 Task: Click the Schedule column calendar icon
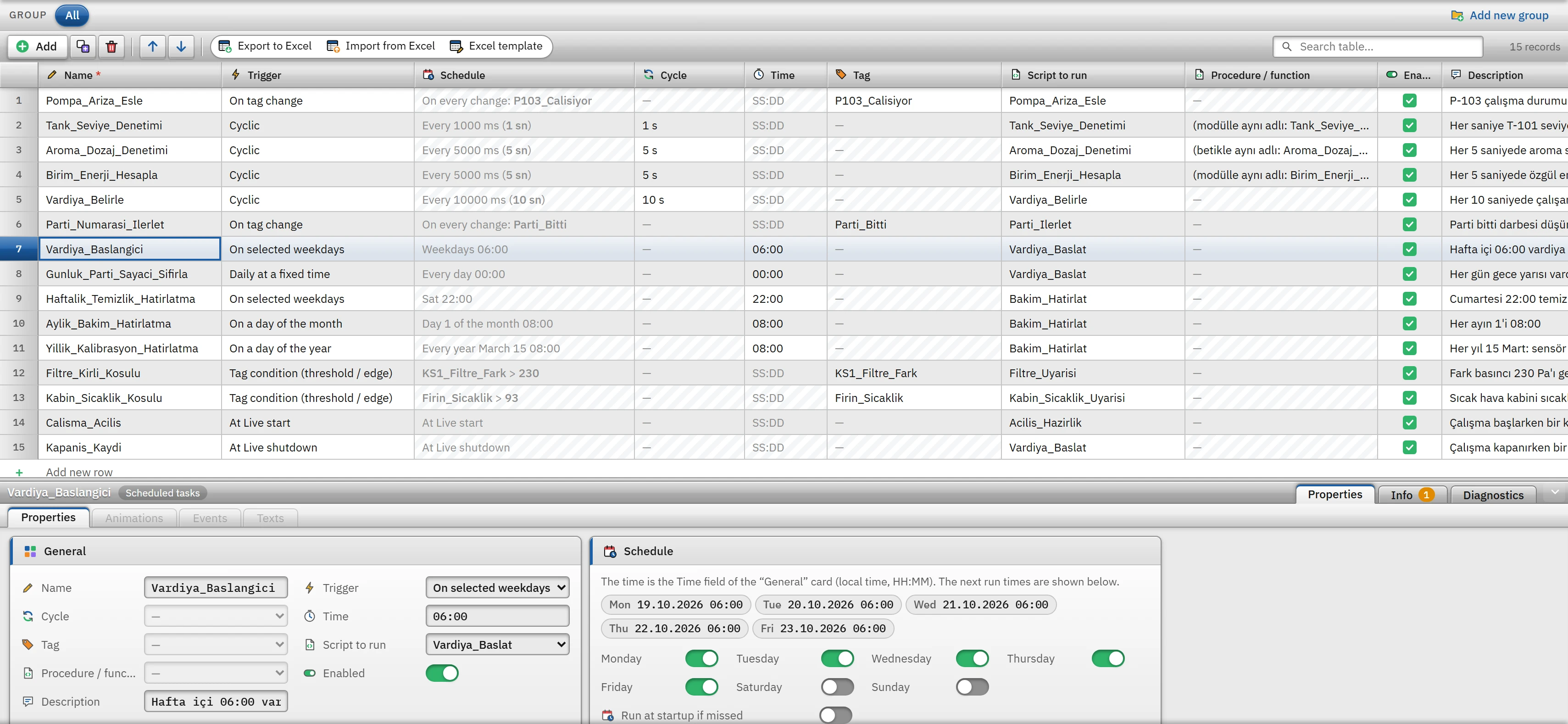(x=428, y=75)
